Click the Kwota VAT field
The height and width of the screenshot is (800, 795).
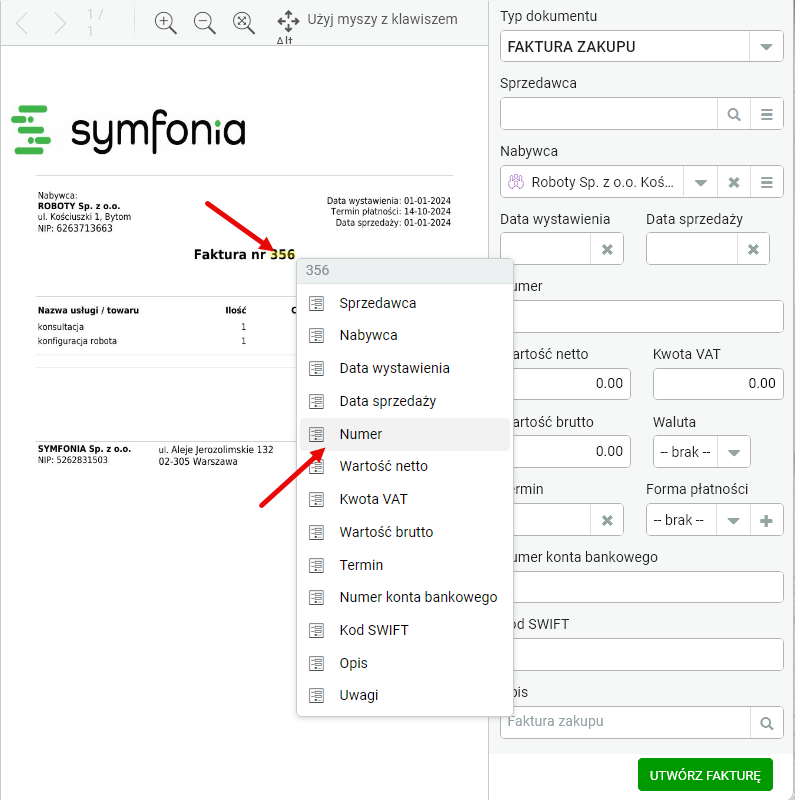pos(718,384)
